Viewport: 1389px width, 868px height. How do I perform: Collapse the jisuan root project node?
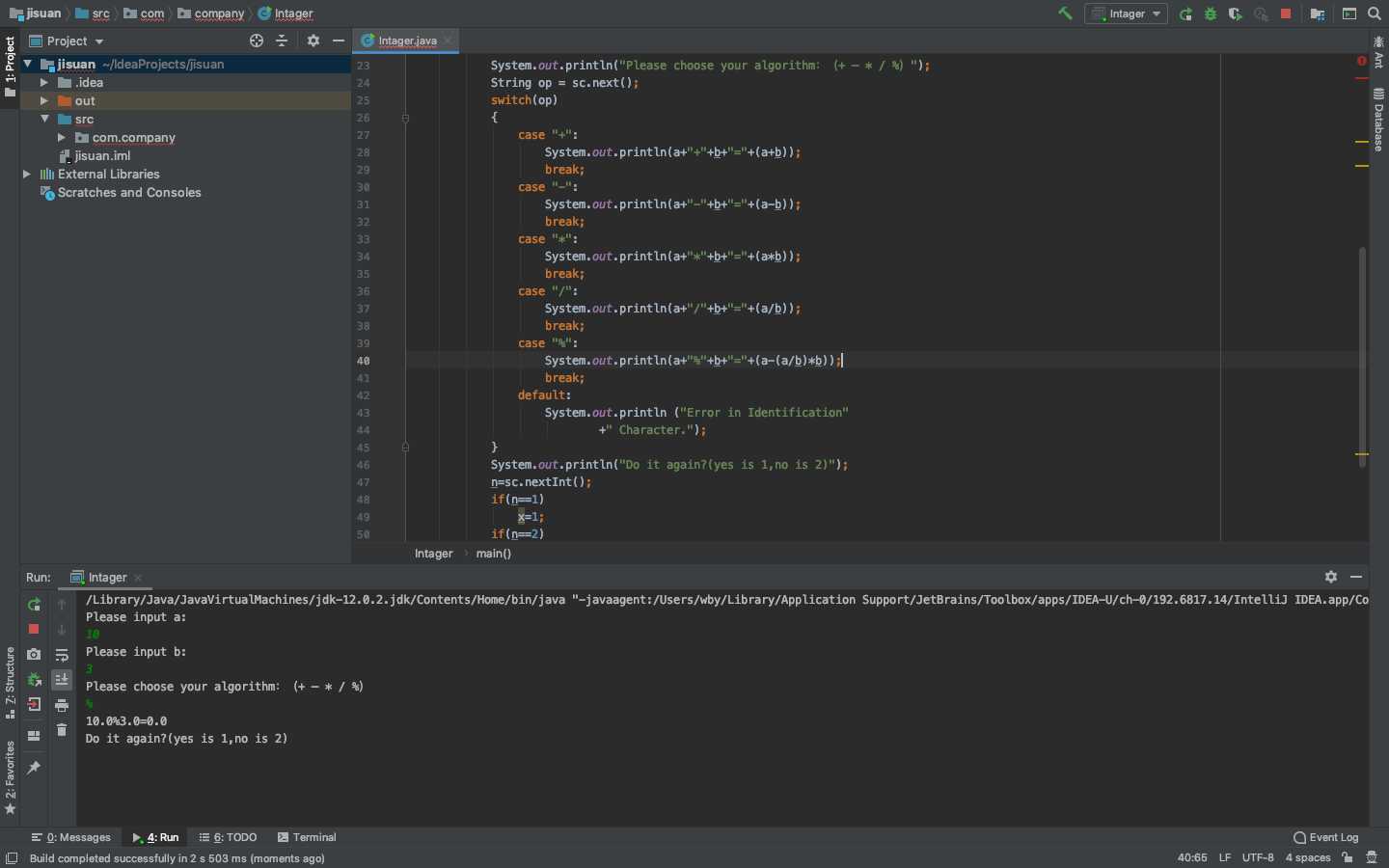pyautogui.click(x=27, y=64)
